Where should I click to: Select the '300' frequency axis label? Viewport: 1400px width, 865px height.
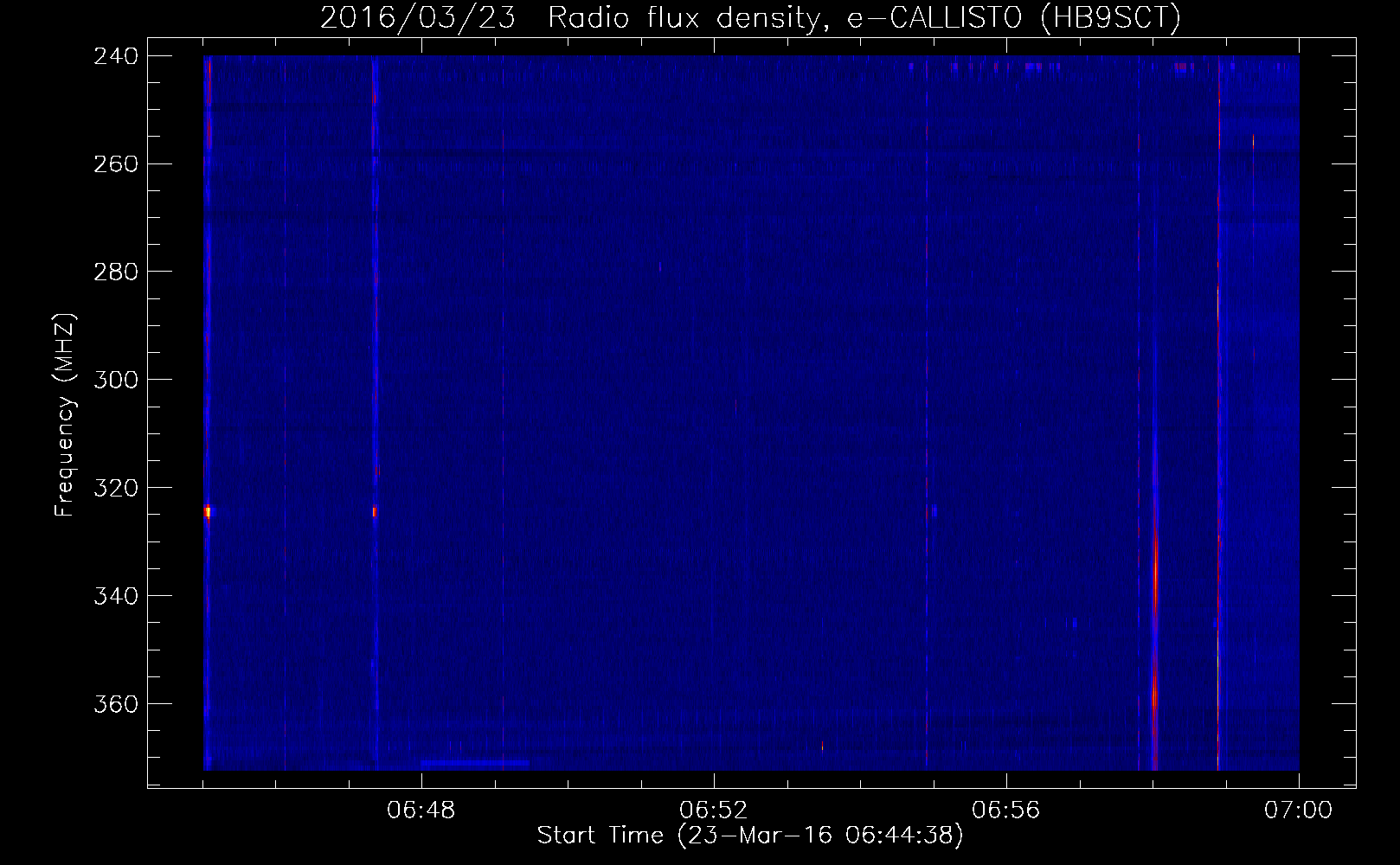(x=115, y=381)
